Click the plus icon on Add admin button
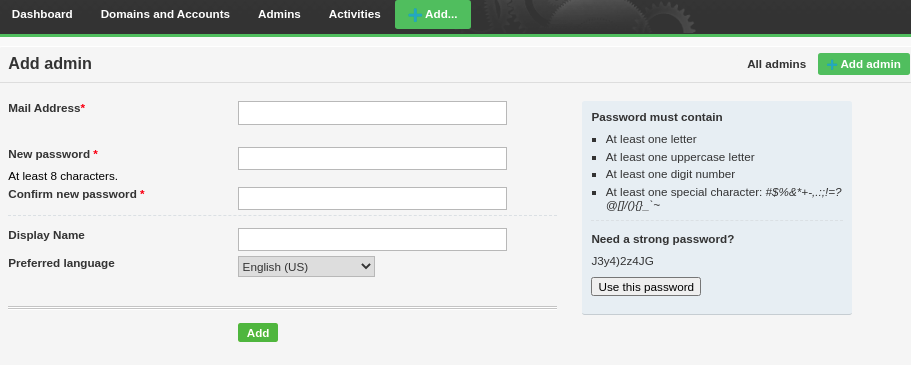The image size is (911, 365). pyautogui.click(x=832, y=65)
